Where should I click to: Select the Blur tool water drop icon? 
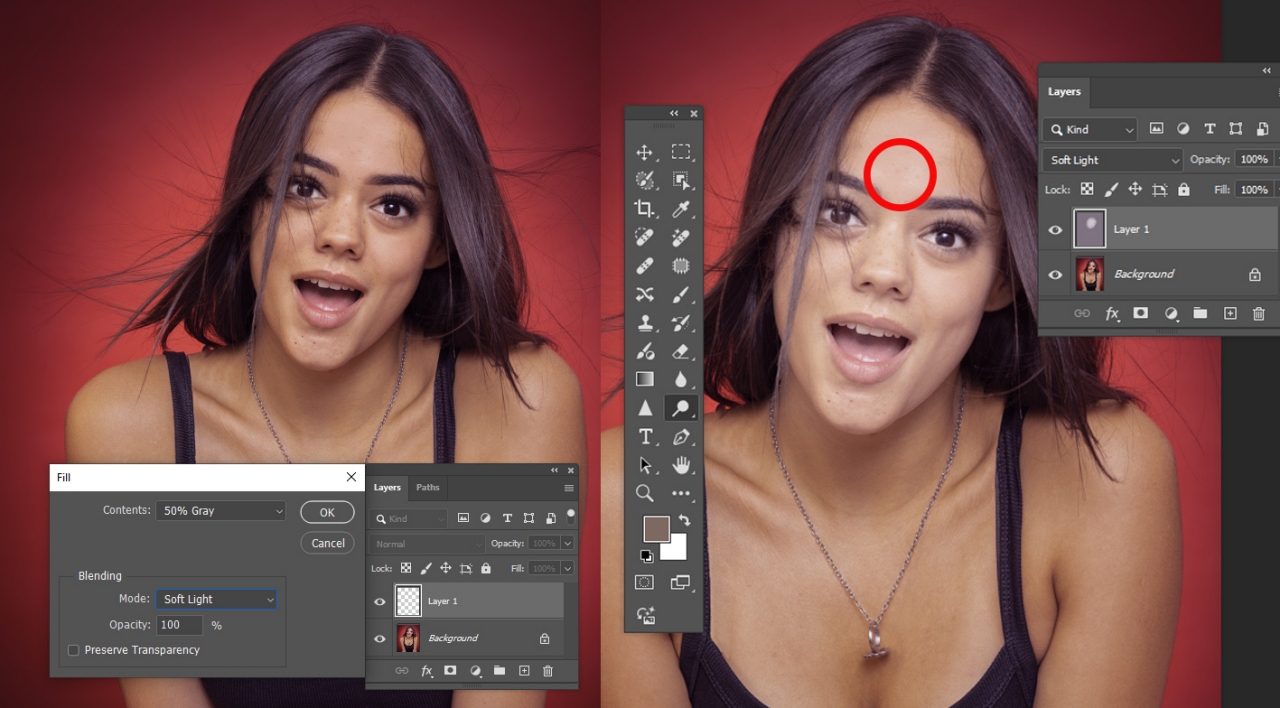coord(681,379)
